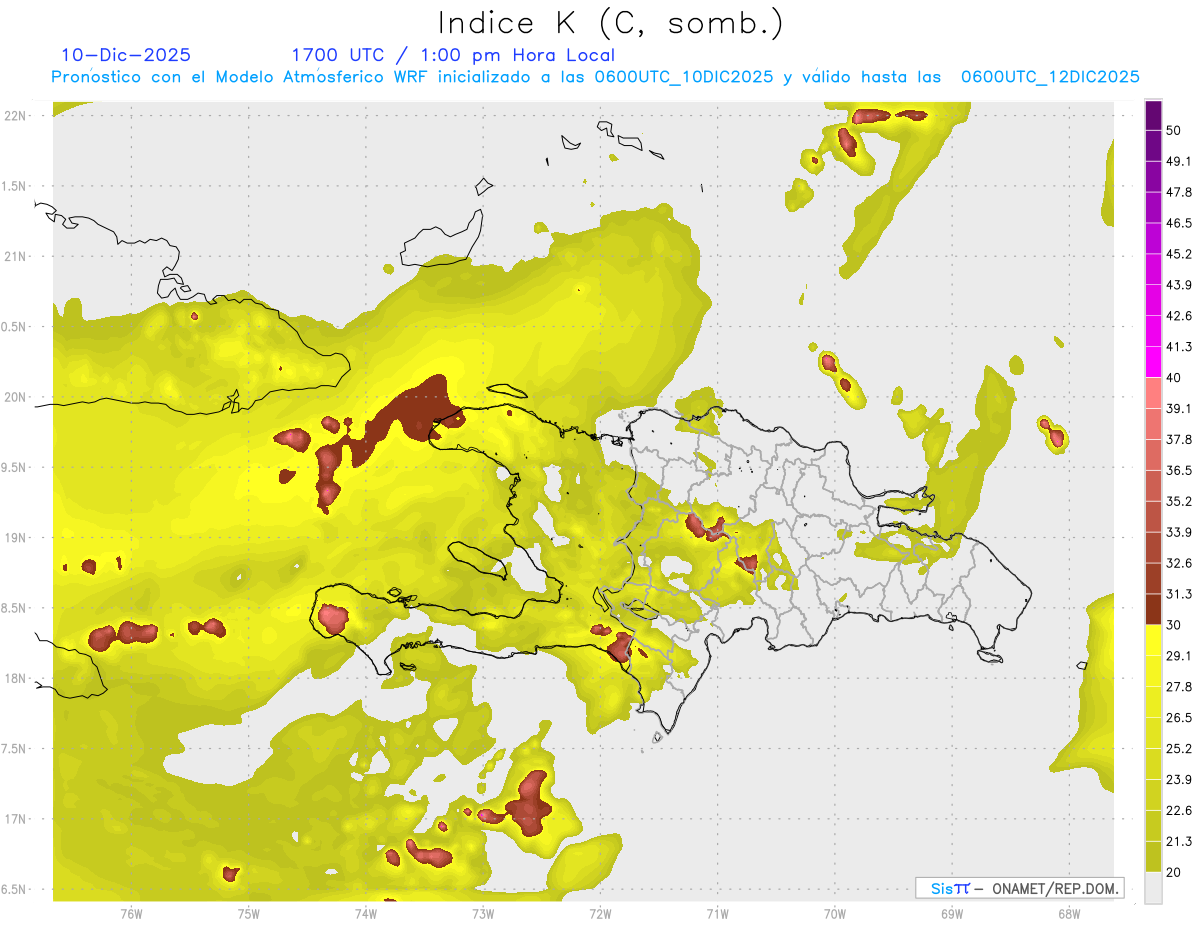Click the "1700 UTC / 1:00 pm Hora Local" time

pyautogui.click(x=453, y=55)
